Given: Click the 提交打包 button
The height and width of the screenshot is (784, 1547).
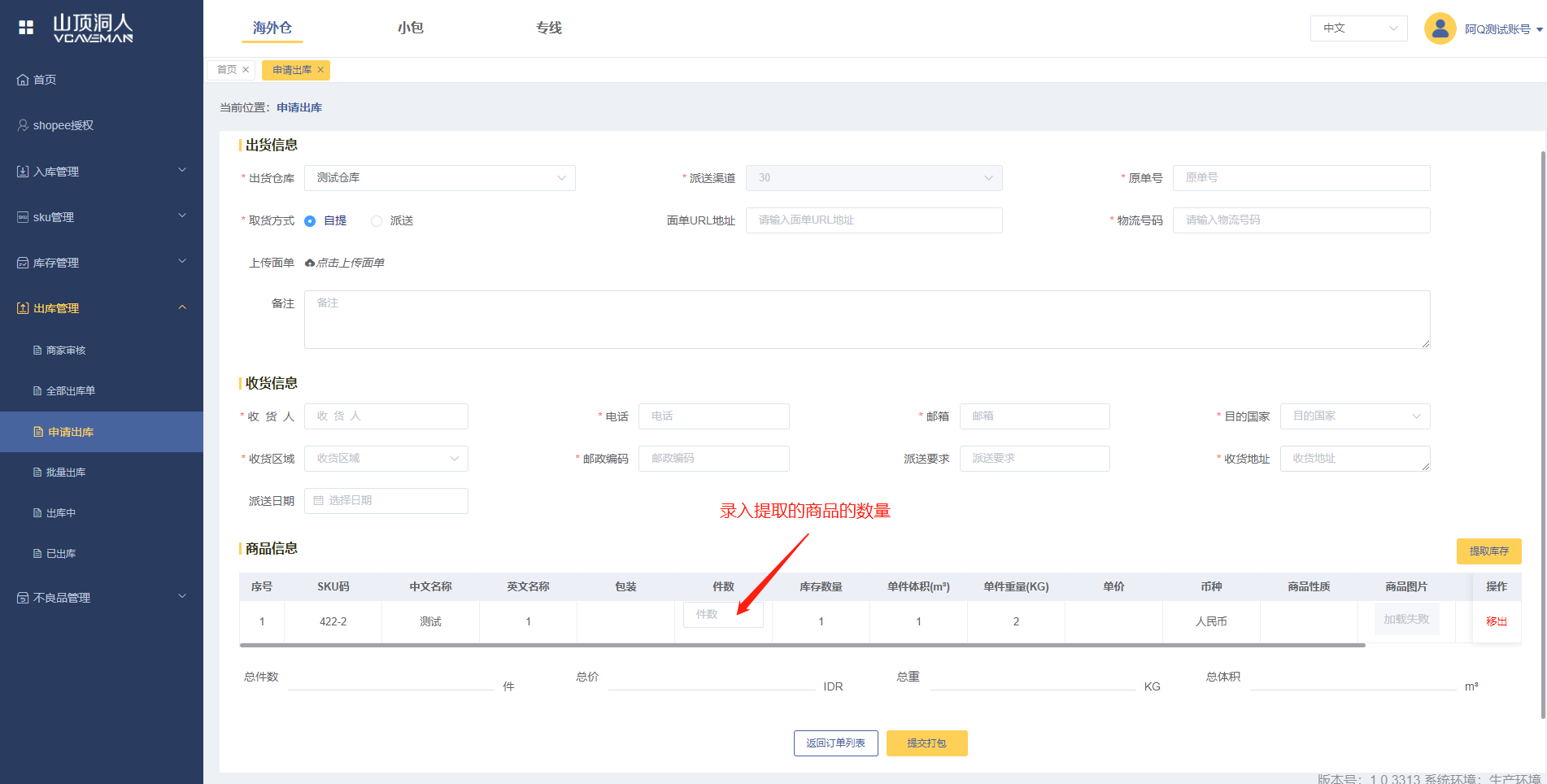Looking at the screenshot, I should click(926, 743).
